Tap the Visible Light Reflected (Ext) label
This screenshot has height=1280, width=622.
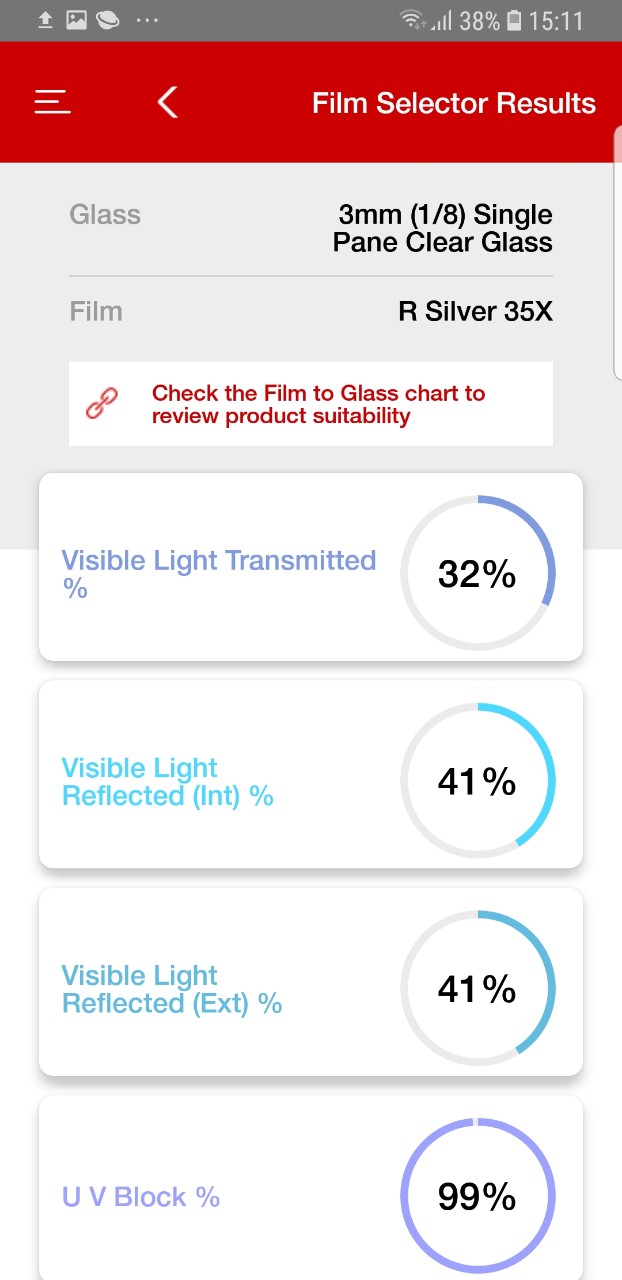[172, 989]
